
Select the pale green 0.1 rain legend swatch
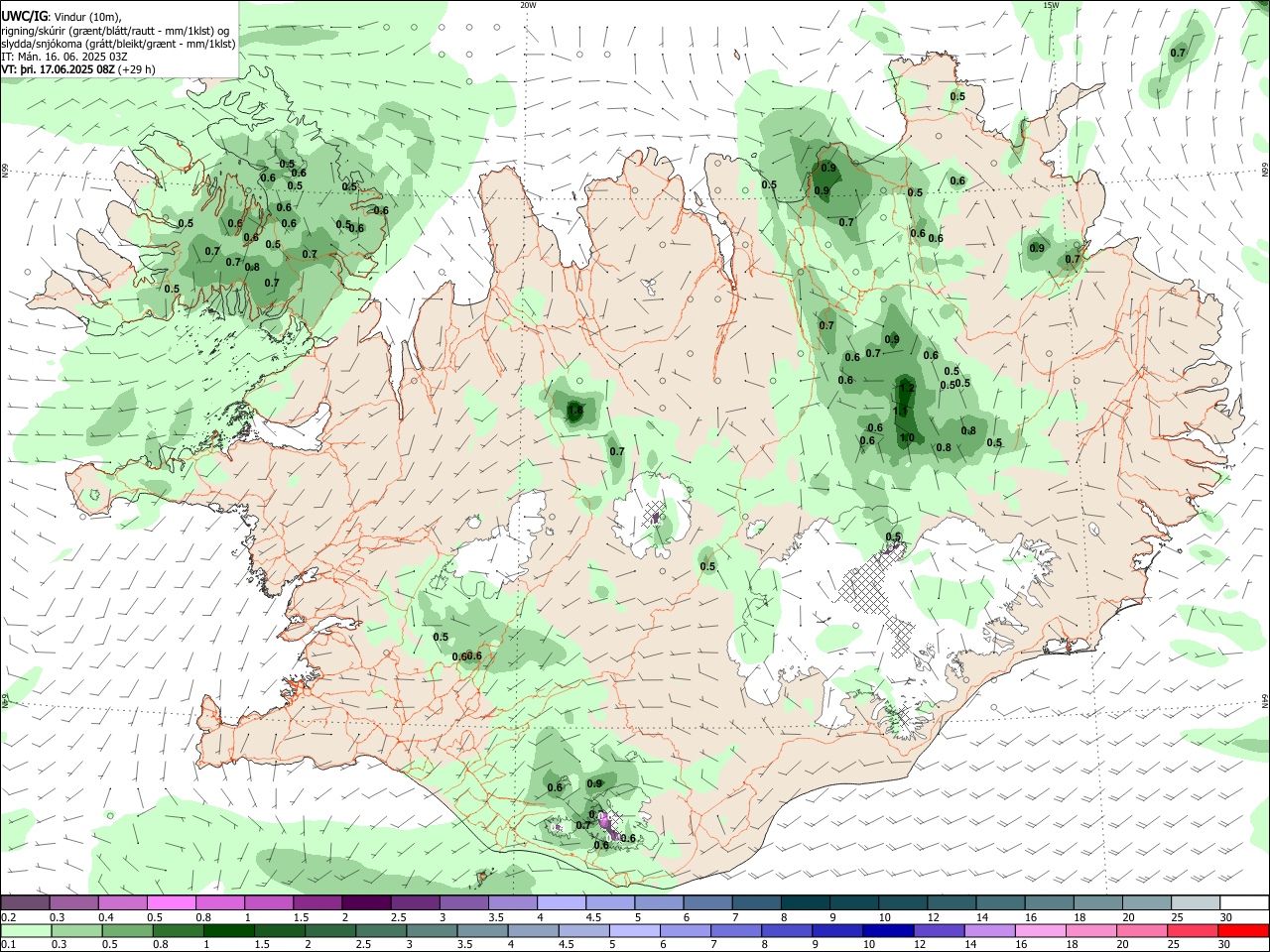25,930
